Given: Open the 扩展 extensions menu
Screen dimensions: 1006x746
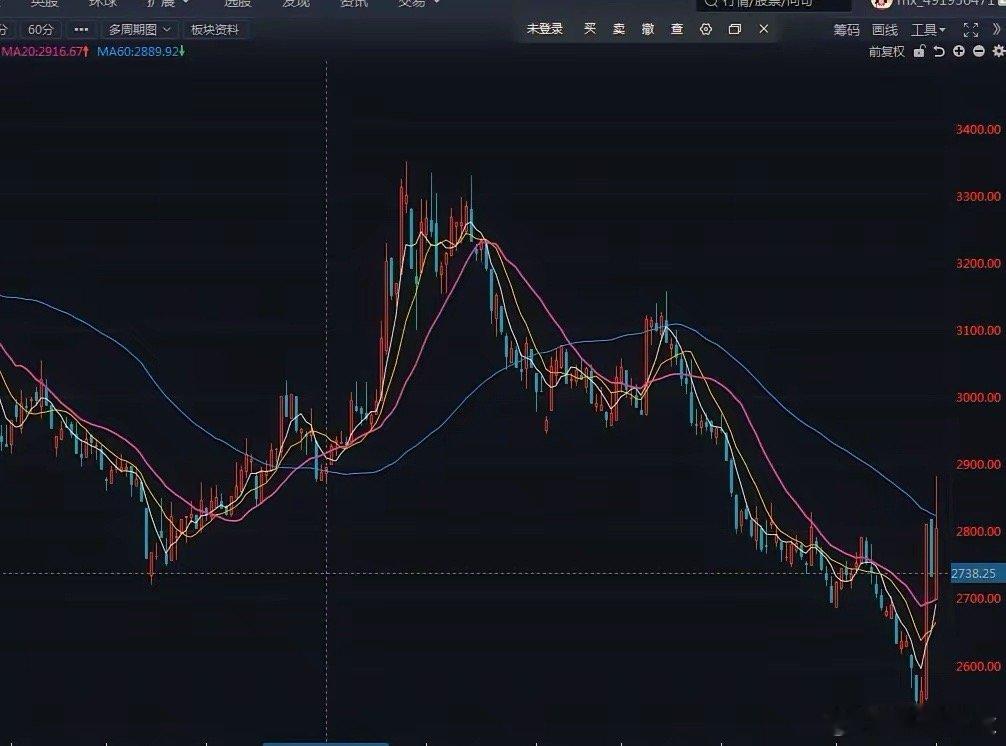Looking at the screenshot, I should pyautogui.click(x=167, y=3).
